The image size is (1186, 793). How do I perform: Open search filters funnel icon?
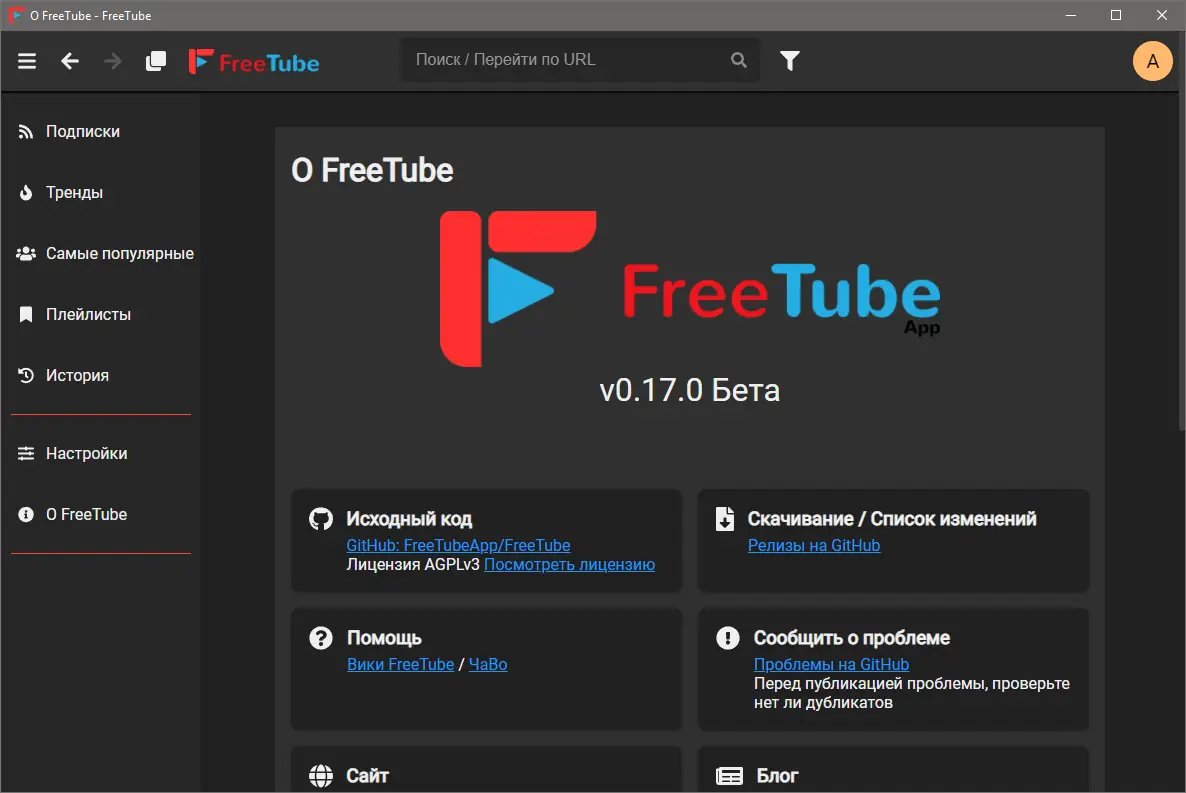click(790, 60)
